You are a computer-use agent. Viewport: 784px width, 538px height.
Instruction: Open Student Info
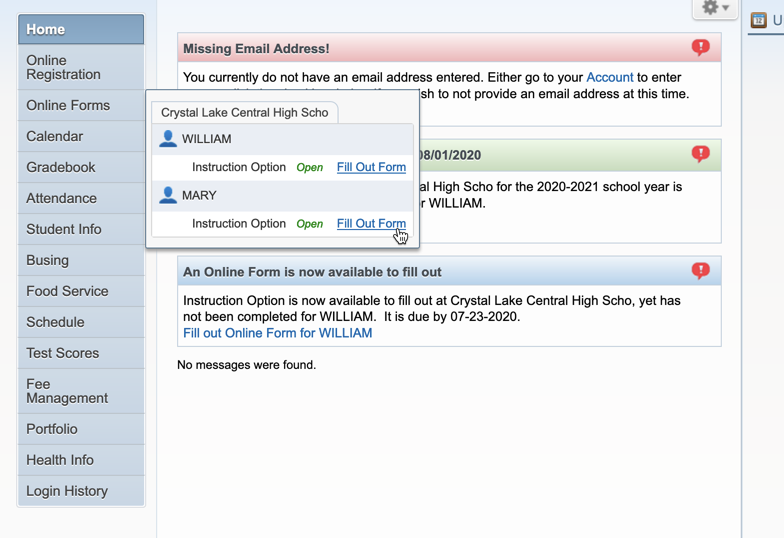click(x=81, y=229)
